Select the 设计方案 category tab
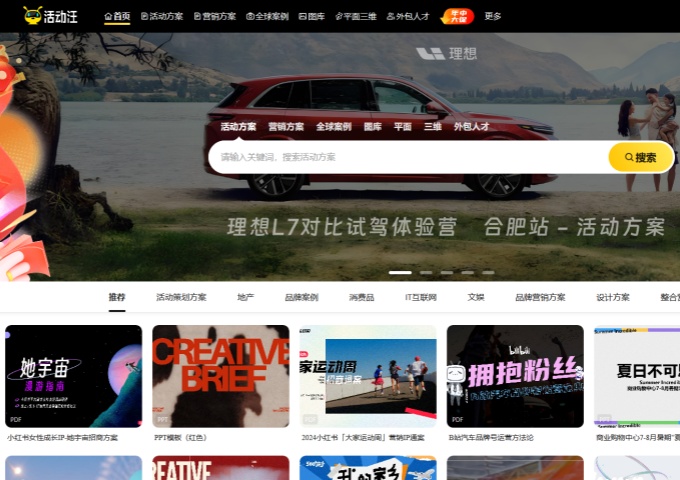Screen dimensions: 680x480 [613, 297]
